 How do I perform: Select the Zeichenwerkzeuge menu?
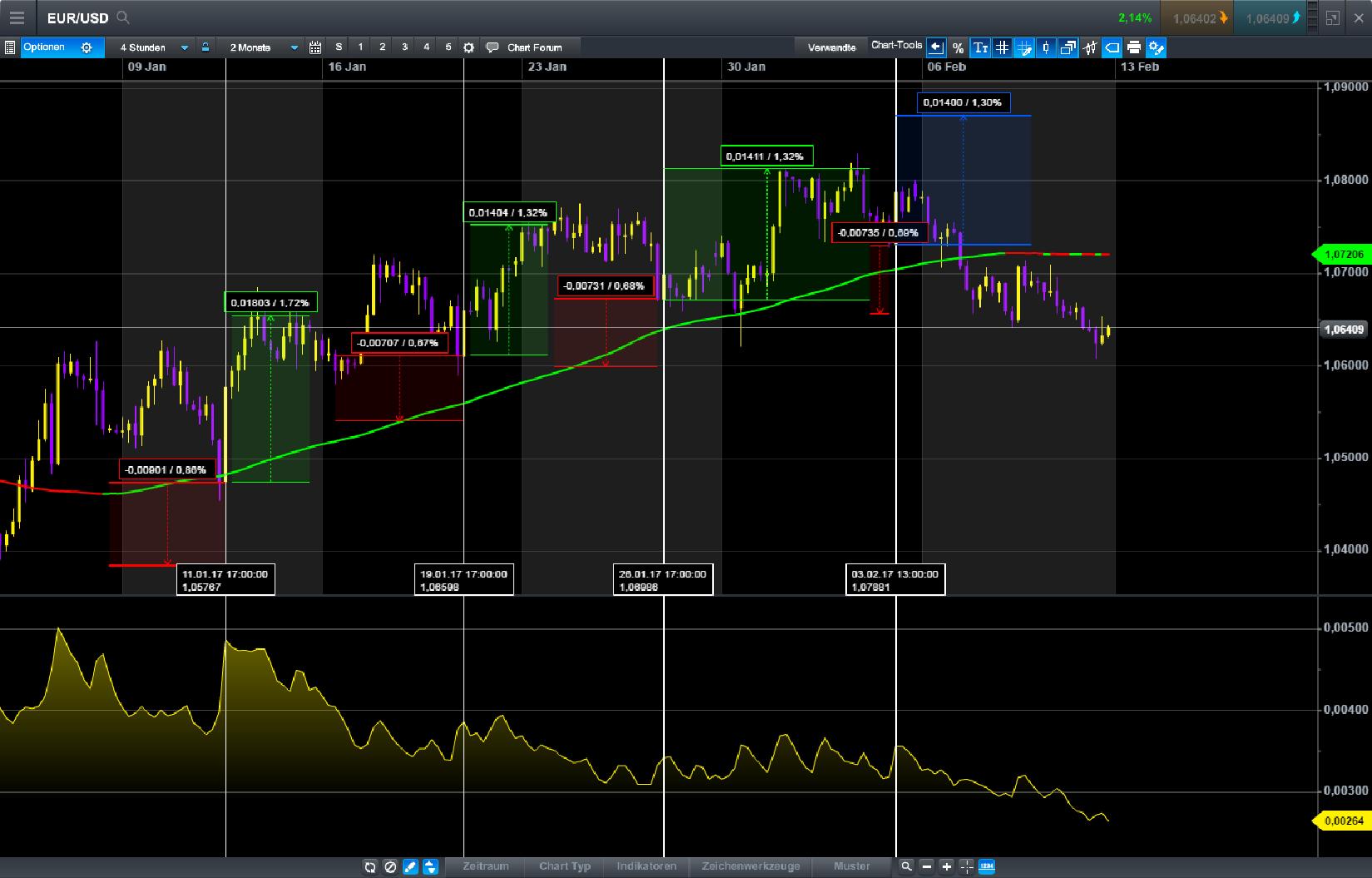click(750, 866)
